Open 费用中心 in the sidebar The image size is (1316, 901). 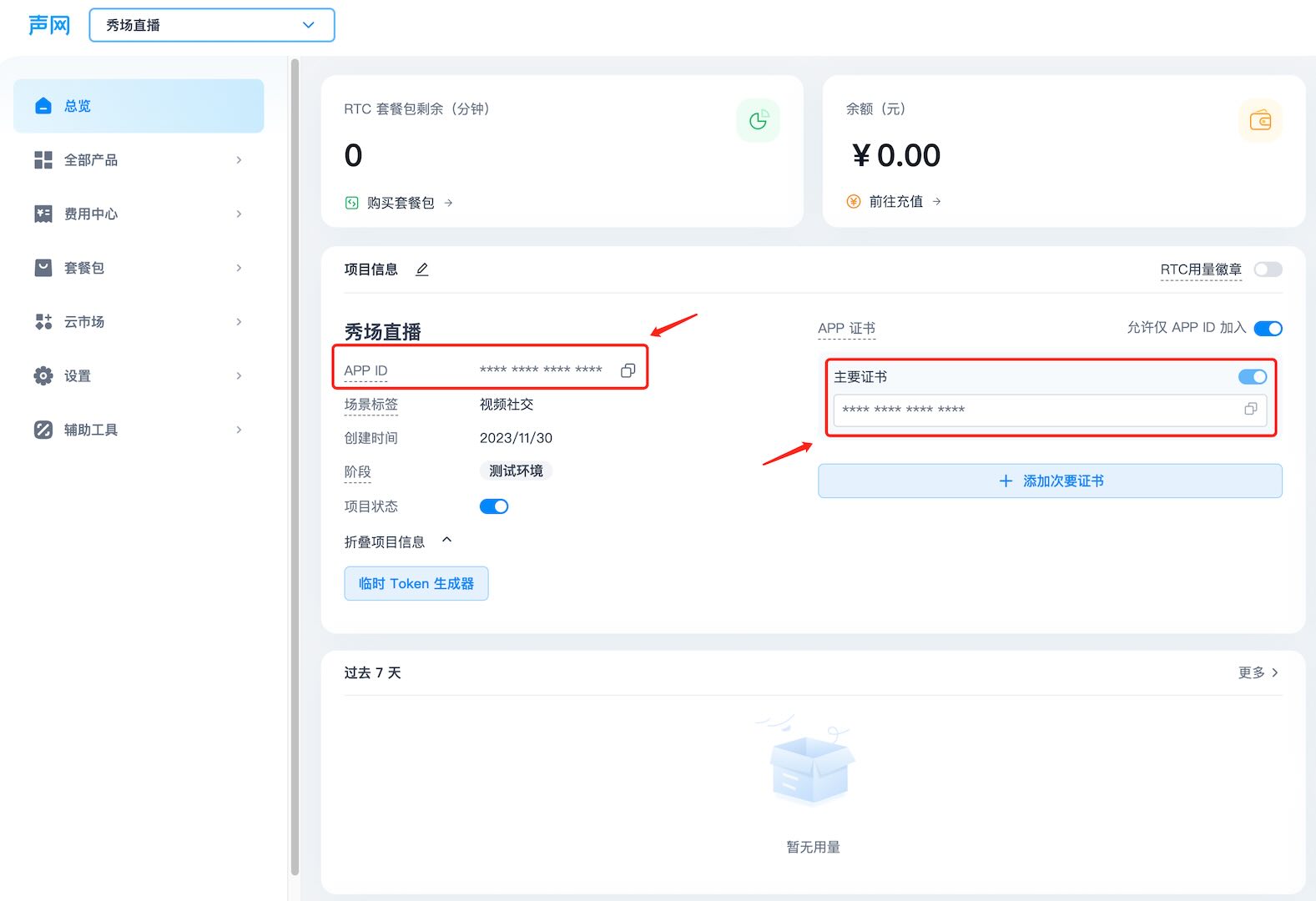(x=139, y=214)
